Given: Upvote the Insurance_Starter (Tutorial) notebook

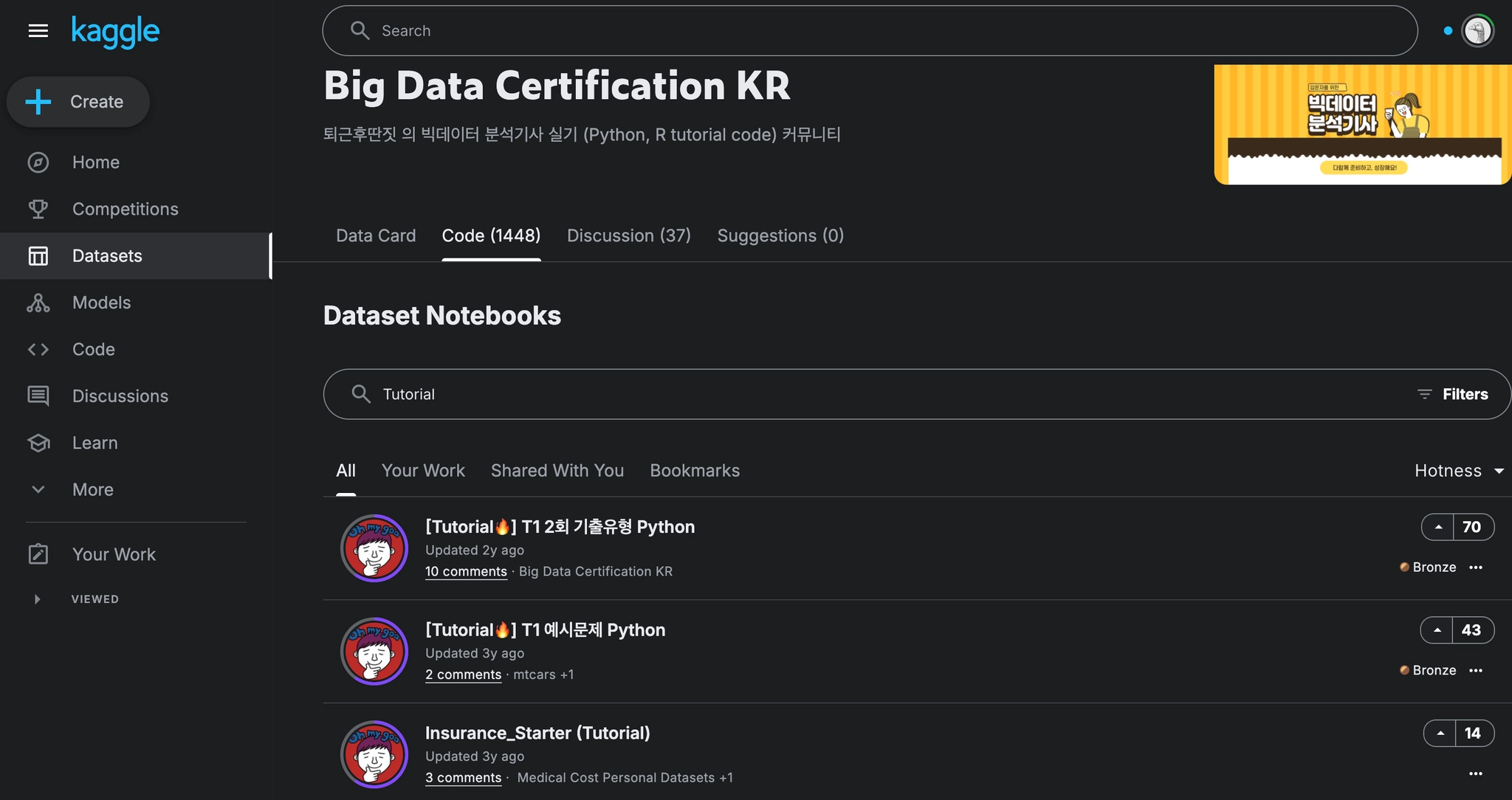Looking at the screenshot, I should coord(1440,734).
